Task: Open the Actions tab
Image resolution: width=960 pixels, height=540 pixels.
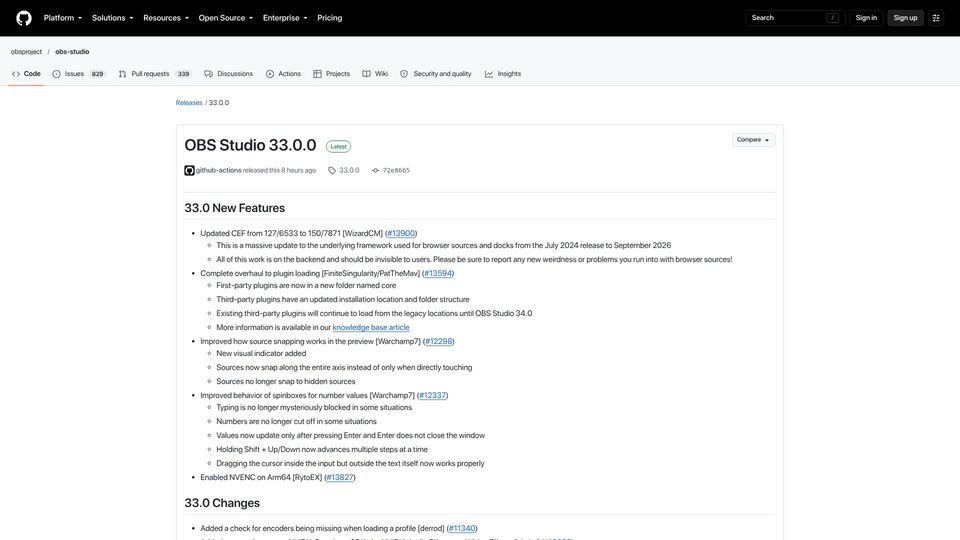Action: point(283,73)
